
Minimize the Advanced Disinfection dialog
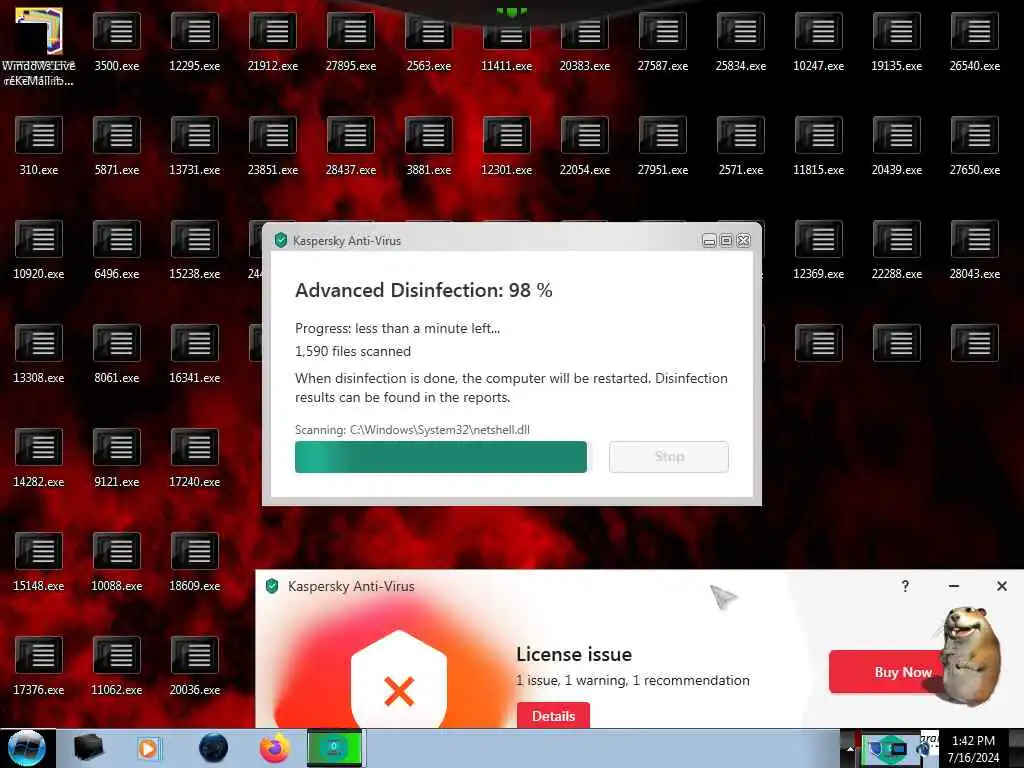tap(709, 240)
